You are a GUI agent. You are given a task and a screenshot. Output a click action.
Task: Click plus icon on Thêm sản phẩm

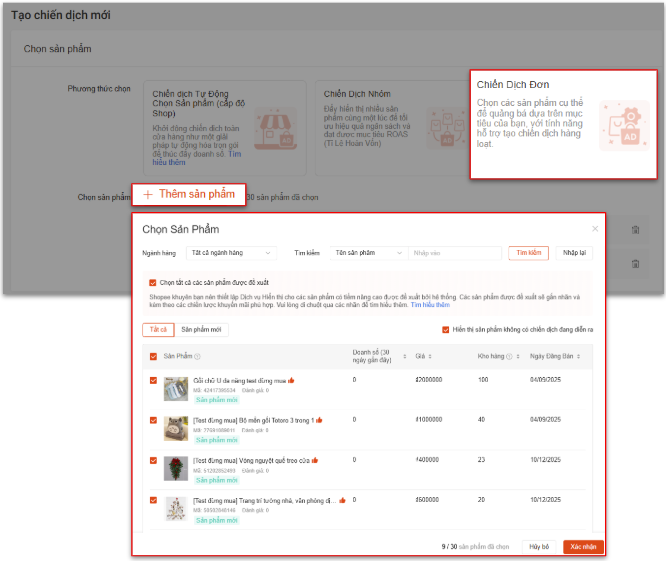[148, 195]
